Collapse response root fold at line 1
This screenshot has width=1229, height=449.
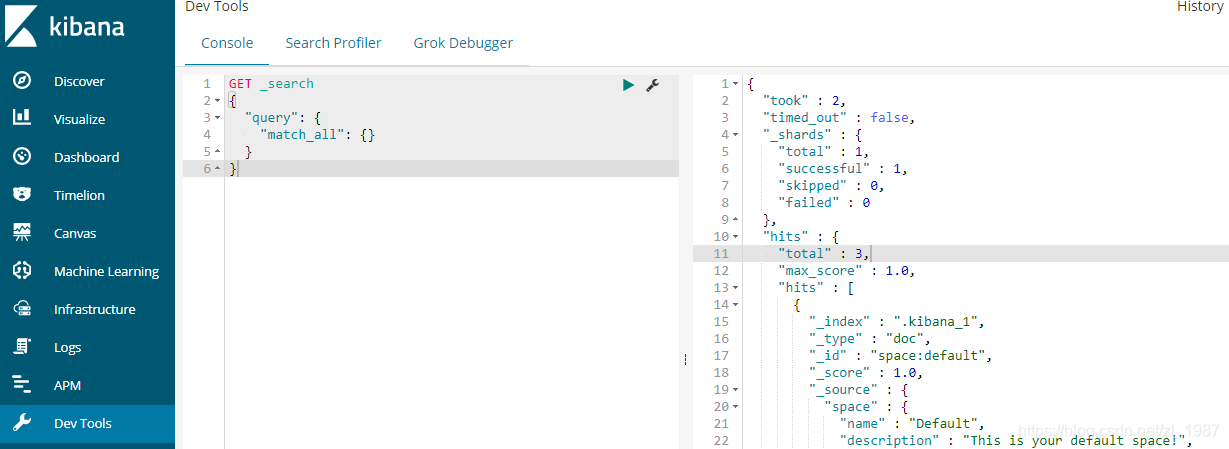tap(735, 84)
